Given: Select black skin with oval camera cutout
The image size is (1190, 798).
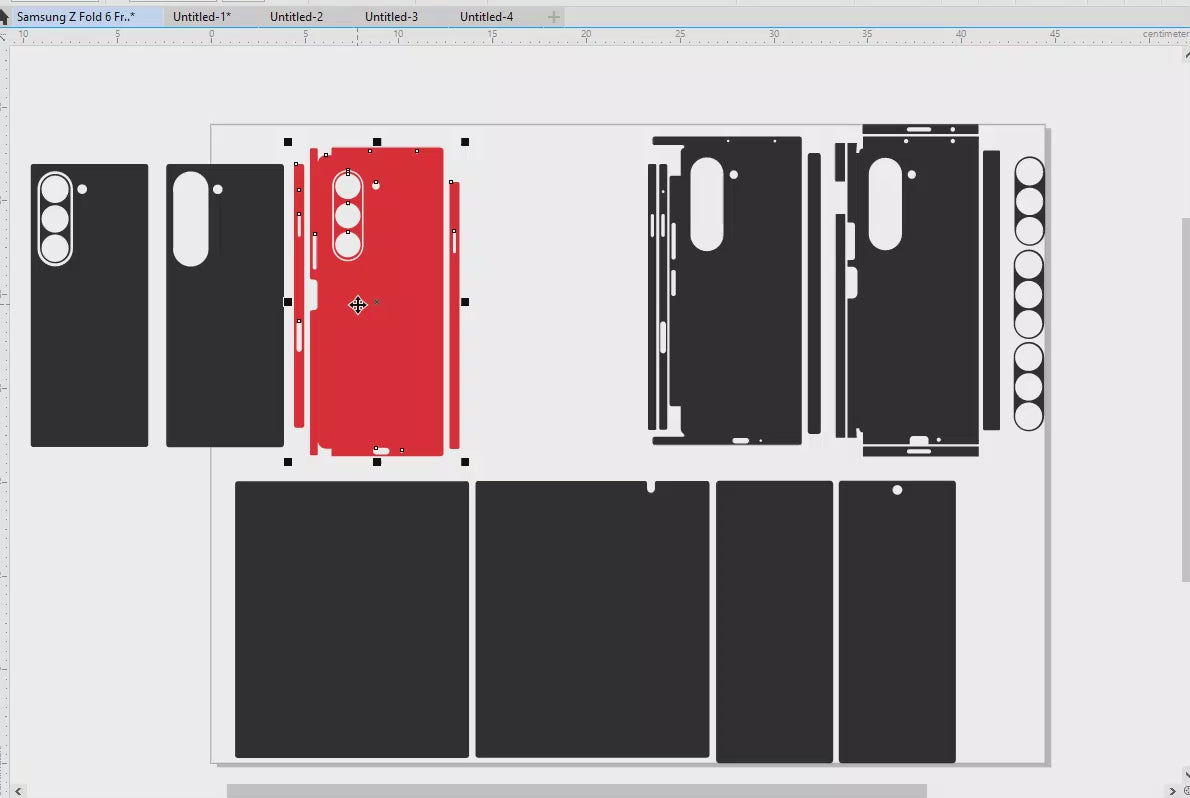Looking at the screenshot, I should coord(225,305).
